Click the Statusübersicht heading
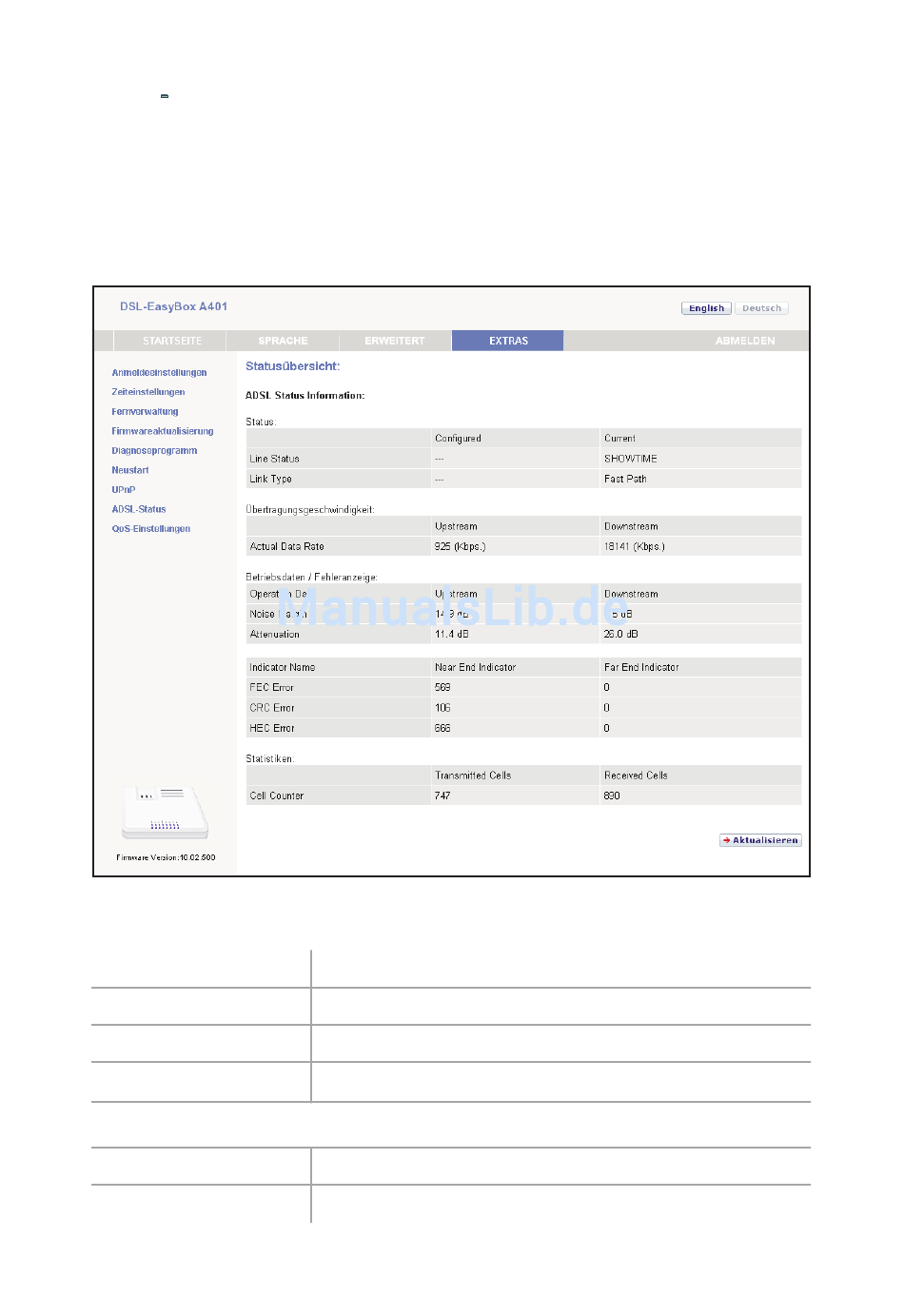904x1316 pixels. [x=293, y=366]
